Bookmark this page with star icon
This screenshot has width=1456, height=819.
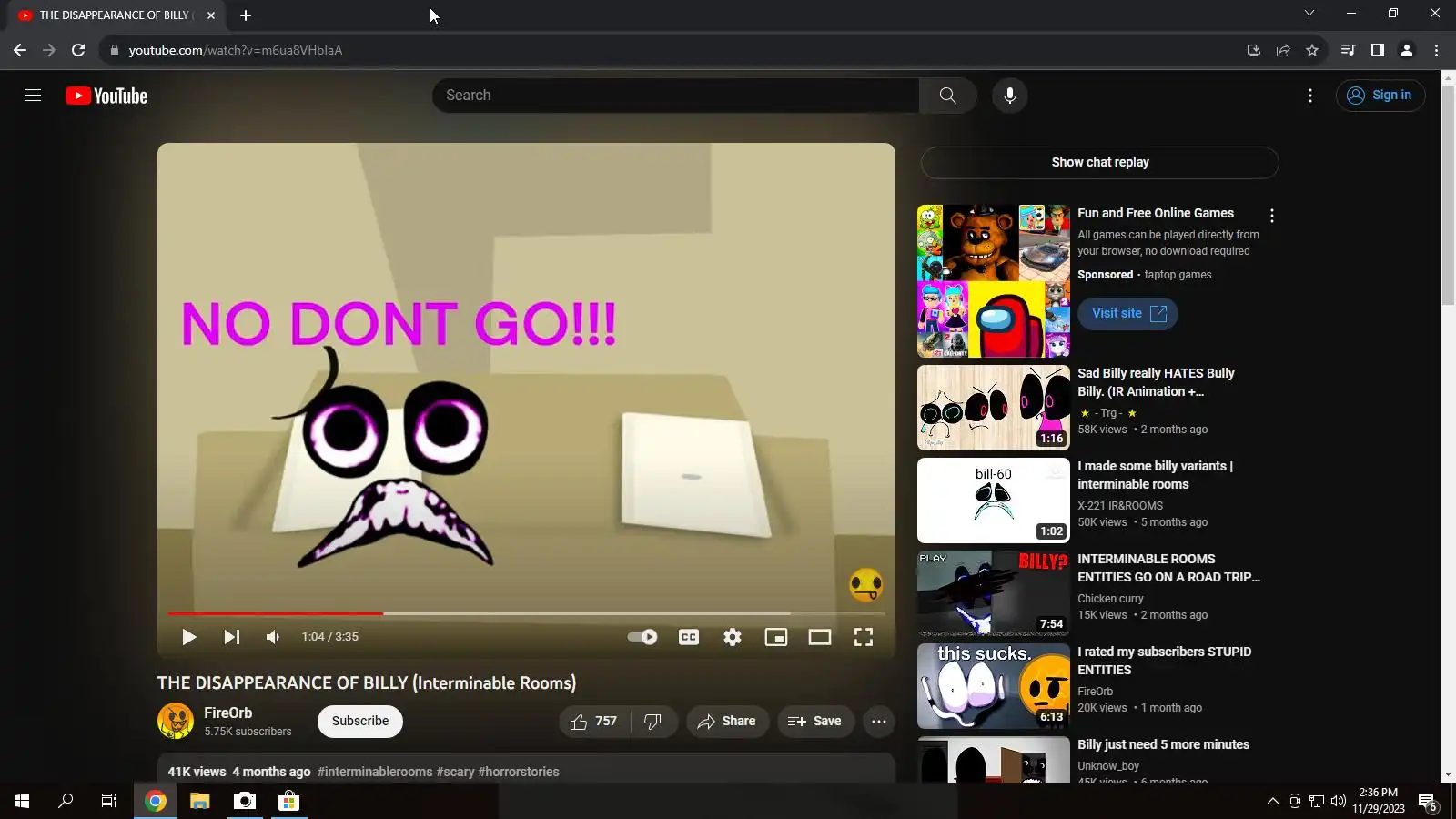pyautogui.click(x=1312, y=50)
